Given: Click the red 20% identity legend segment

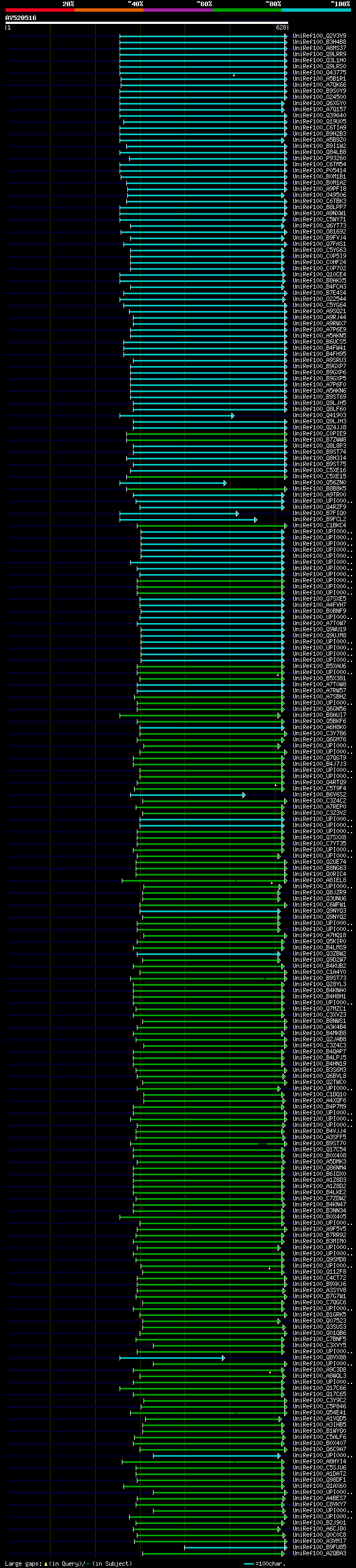Looking at the screenshot, I should [x=39, y=10].
